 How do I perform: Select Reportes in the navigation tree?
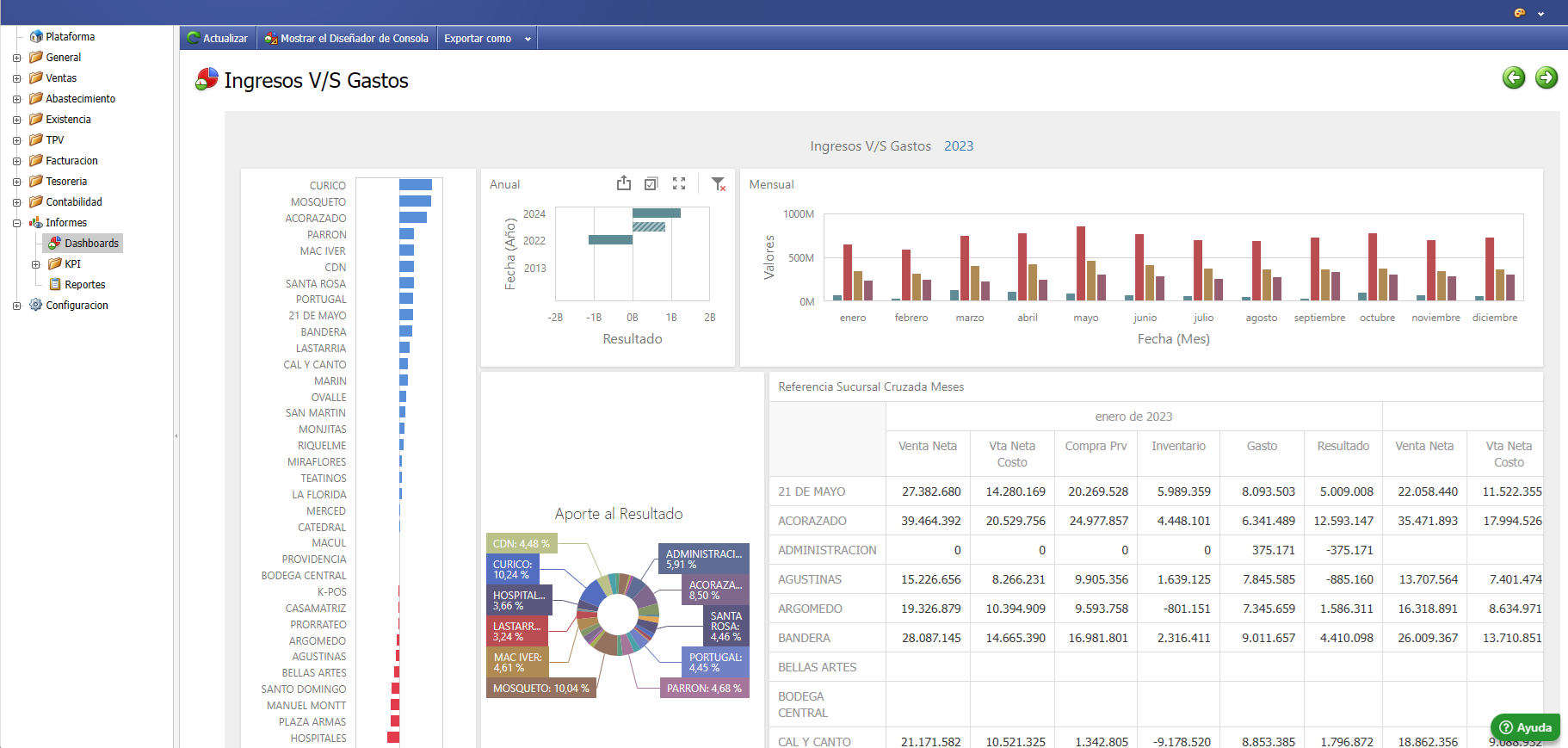(84, 285)
